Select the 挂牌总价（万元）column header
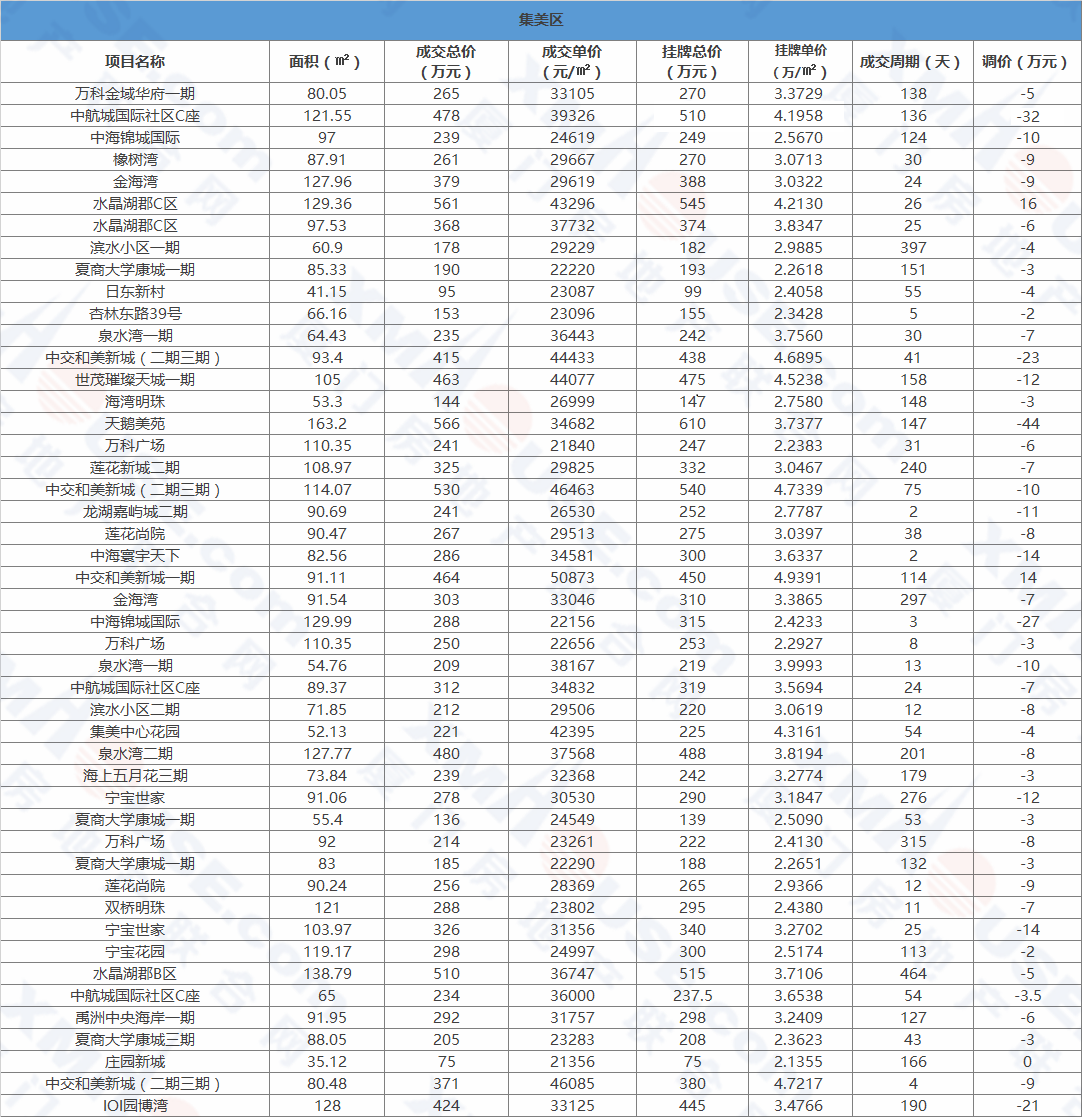The image size is (1082, 1117). pyautogui.click(x=692, y=62)
